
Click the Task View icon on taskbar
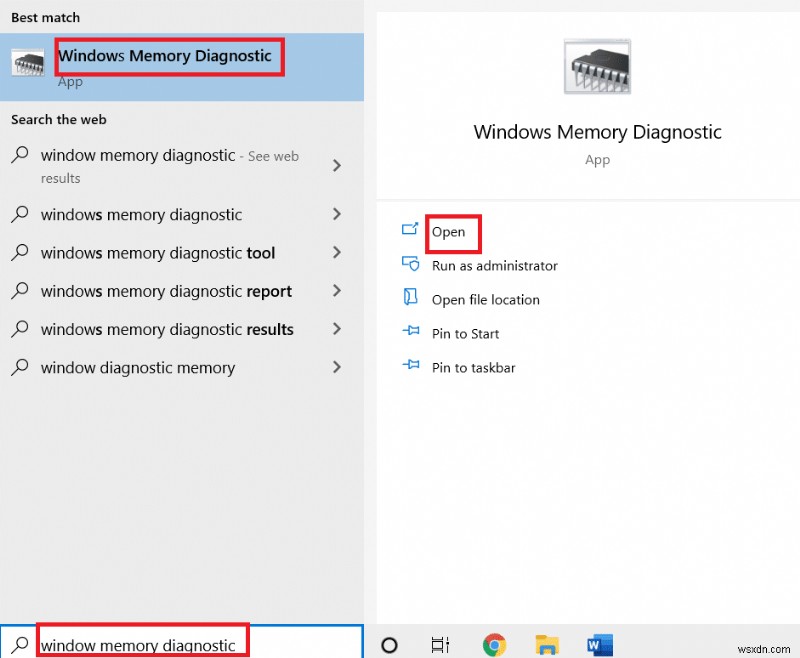[440, 645]
